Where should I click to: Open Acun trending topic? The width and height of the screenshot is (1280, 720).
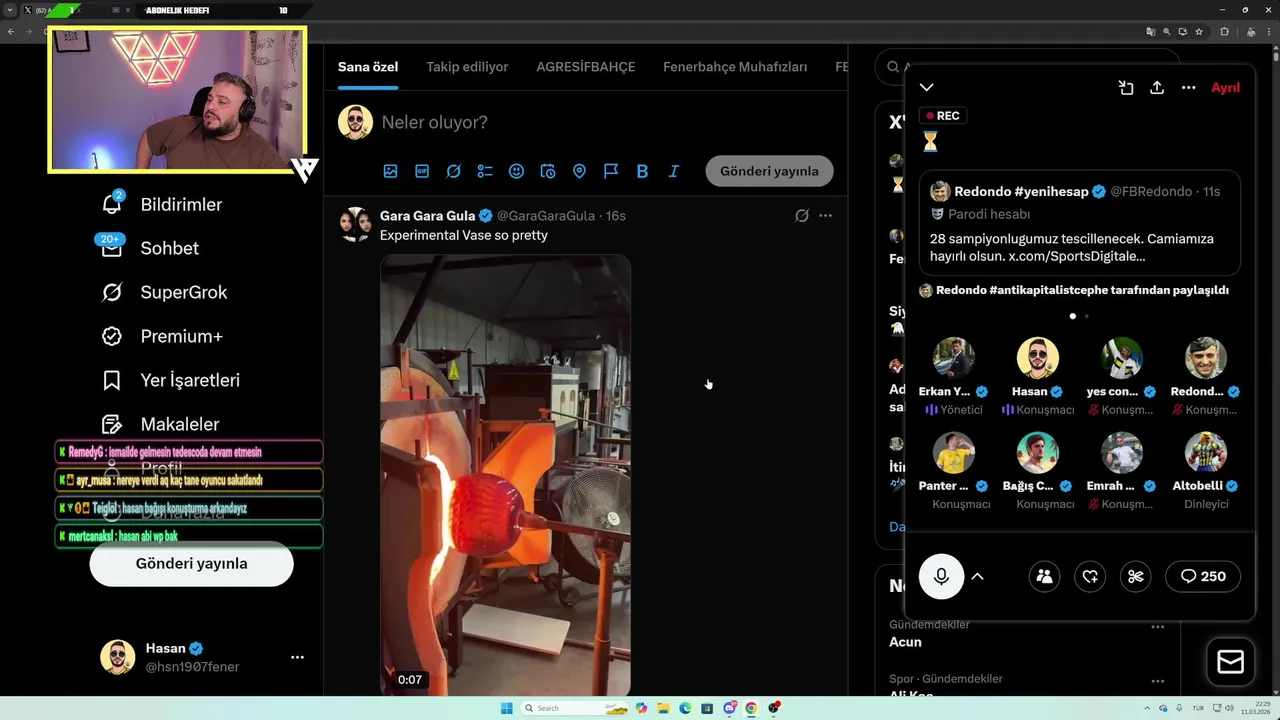[906, 642]
